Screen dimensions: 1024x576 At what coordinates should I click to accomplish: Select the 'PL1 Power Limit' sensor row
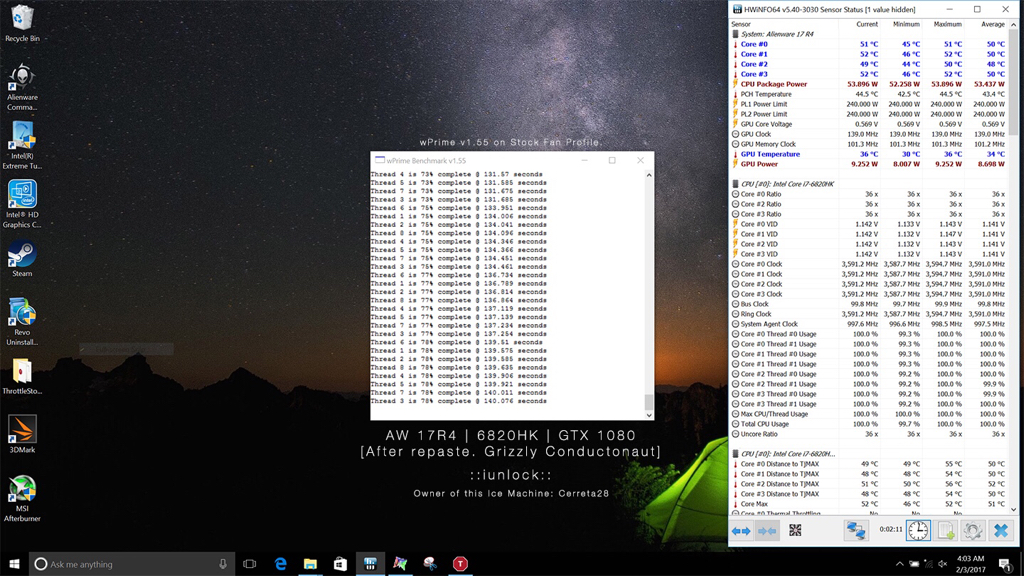coord(869,104)
